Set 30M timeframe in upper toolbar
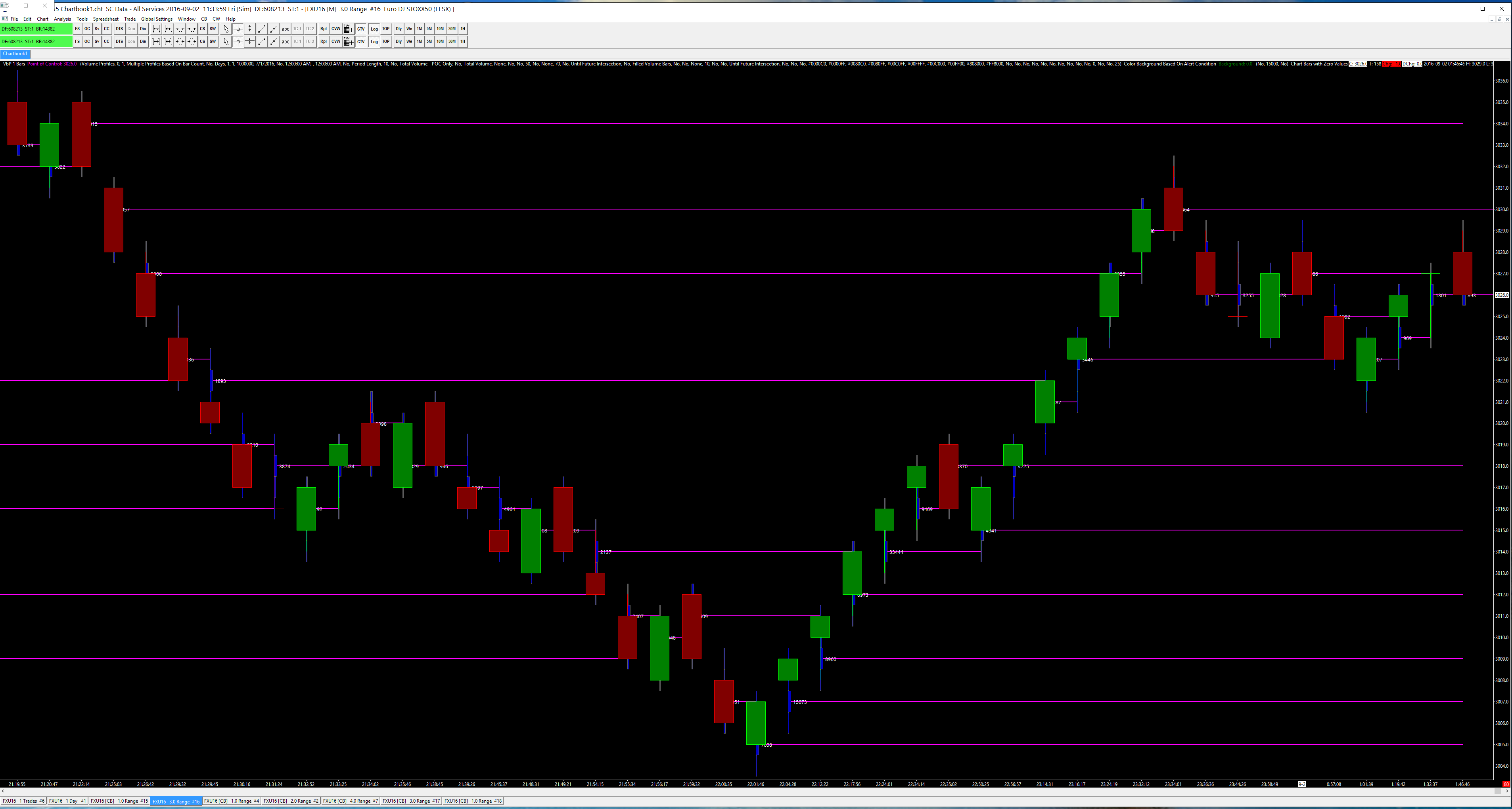This screenshot has width=1512, height=809. point(452,29)
